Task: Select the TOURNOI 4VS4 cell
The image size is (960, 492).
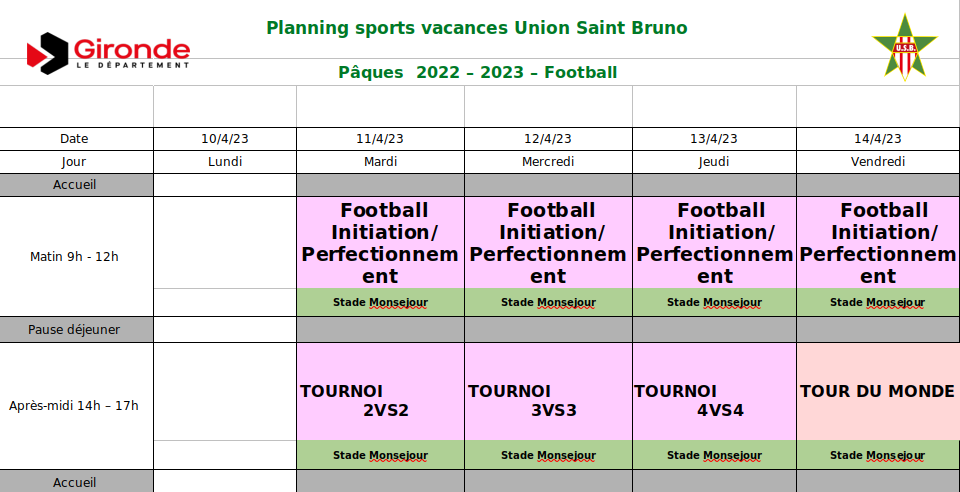Action: [x=714, y=392]
